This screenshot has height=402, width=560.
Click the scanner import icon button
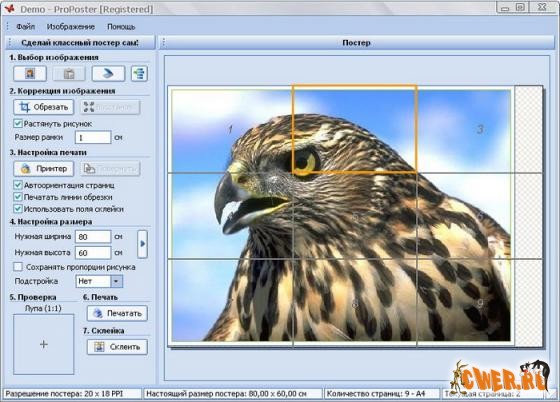[x=108, y=74]
